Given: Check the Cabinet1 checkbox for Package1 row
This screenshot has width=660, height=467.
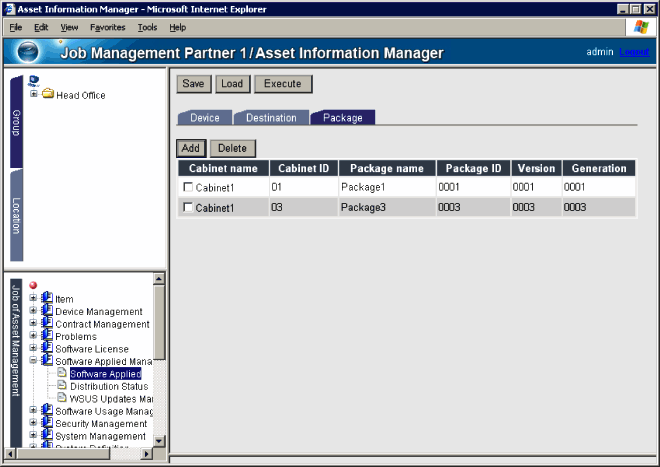Looking at the screenshot, I should pyautogui.click(x=188, y=187).
